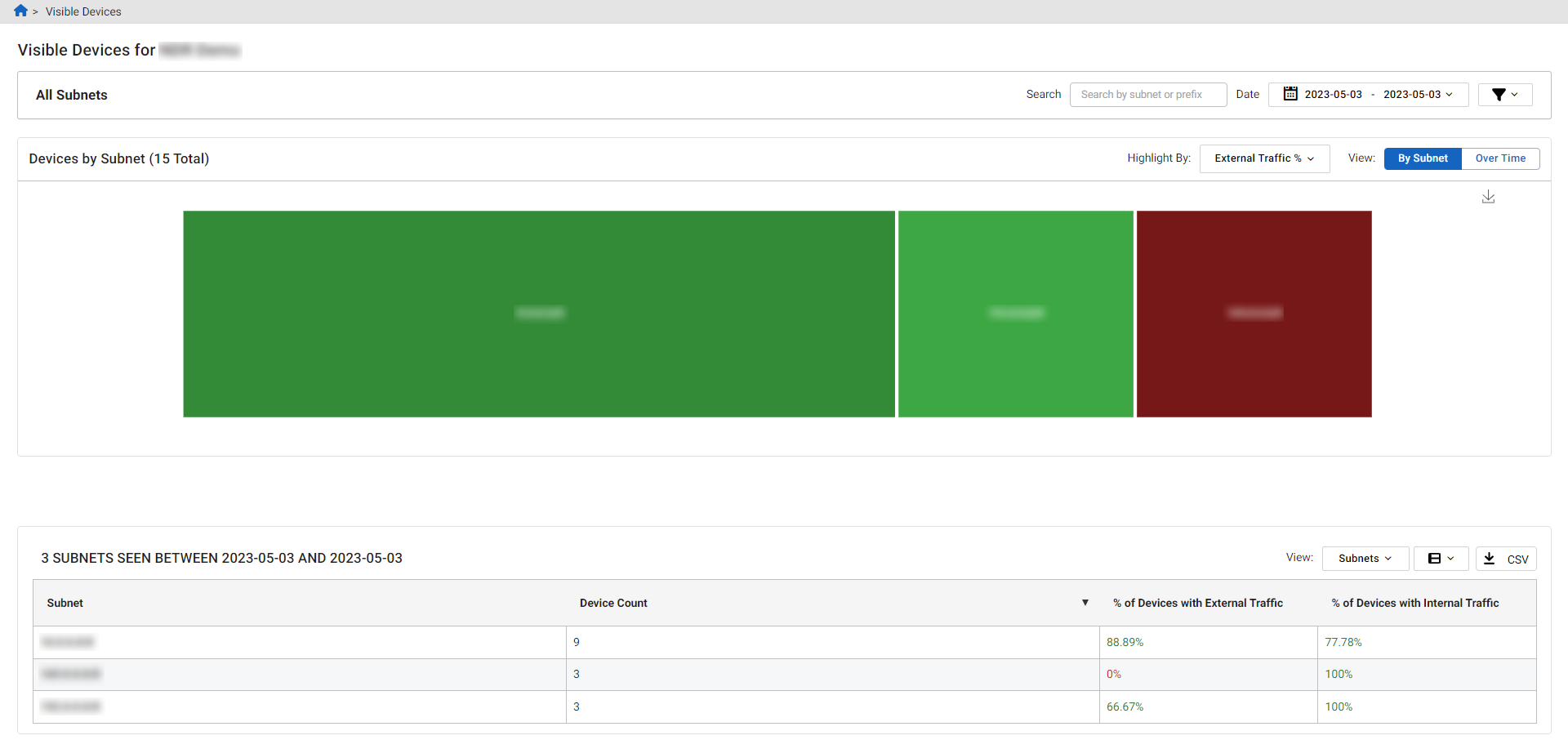Click the magnifying area in Search field label

click(x=1043, y=94)
